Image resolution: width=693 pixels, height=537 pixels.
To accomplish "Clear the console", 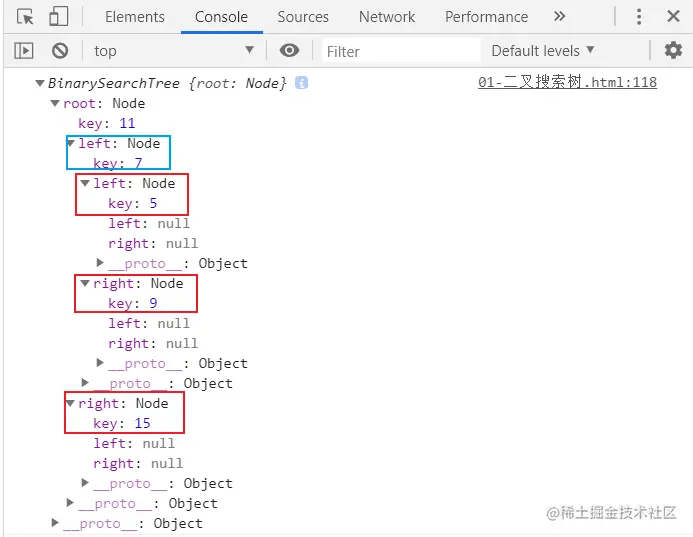I will point(60,51).
